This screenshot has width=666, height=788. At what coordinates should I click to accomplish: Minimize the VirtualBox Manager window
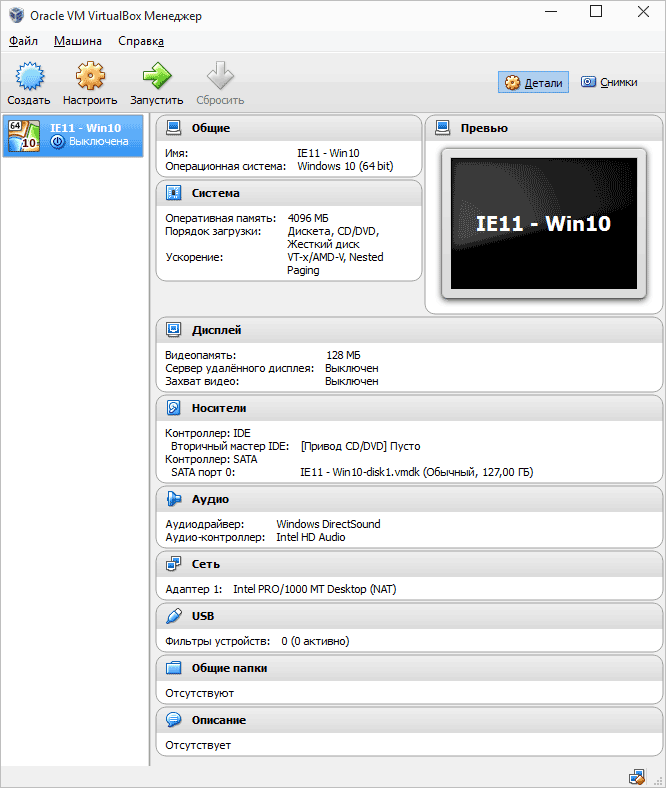551,12
